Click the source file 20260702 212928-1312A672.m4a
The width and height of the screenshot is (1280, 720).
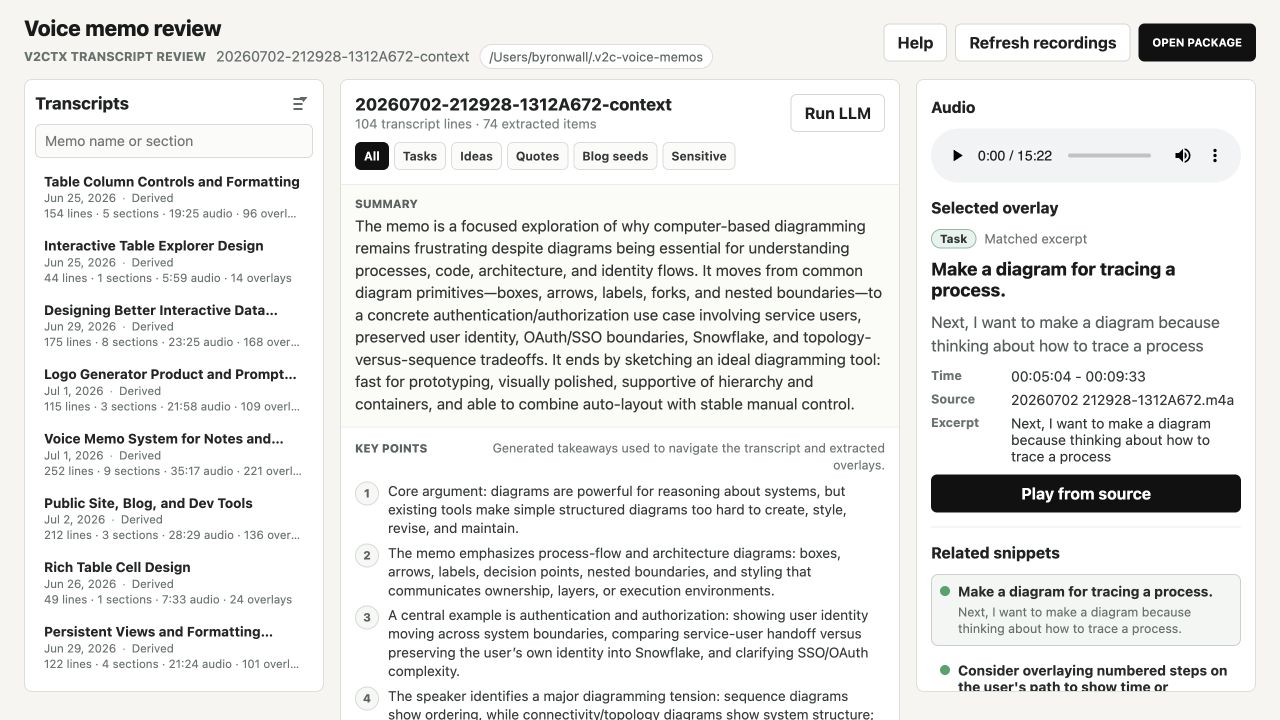[1122, 400]
